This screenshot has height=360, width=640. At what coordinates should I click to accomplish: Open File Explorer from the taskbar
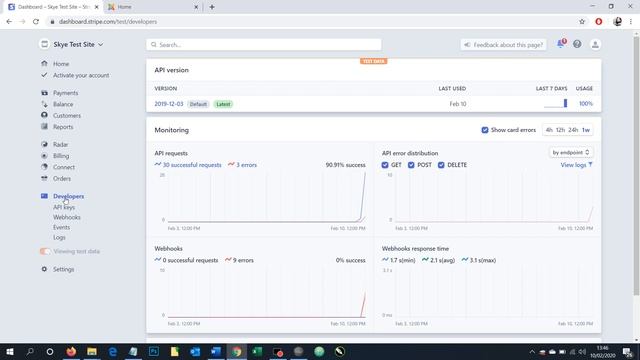coord(92,351)
